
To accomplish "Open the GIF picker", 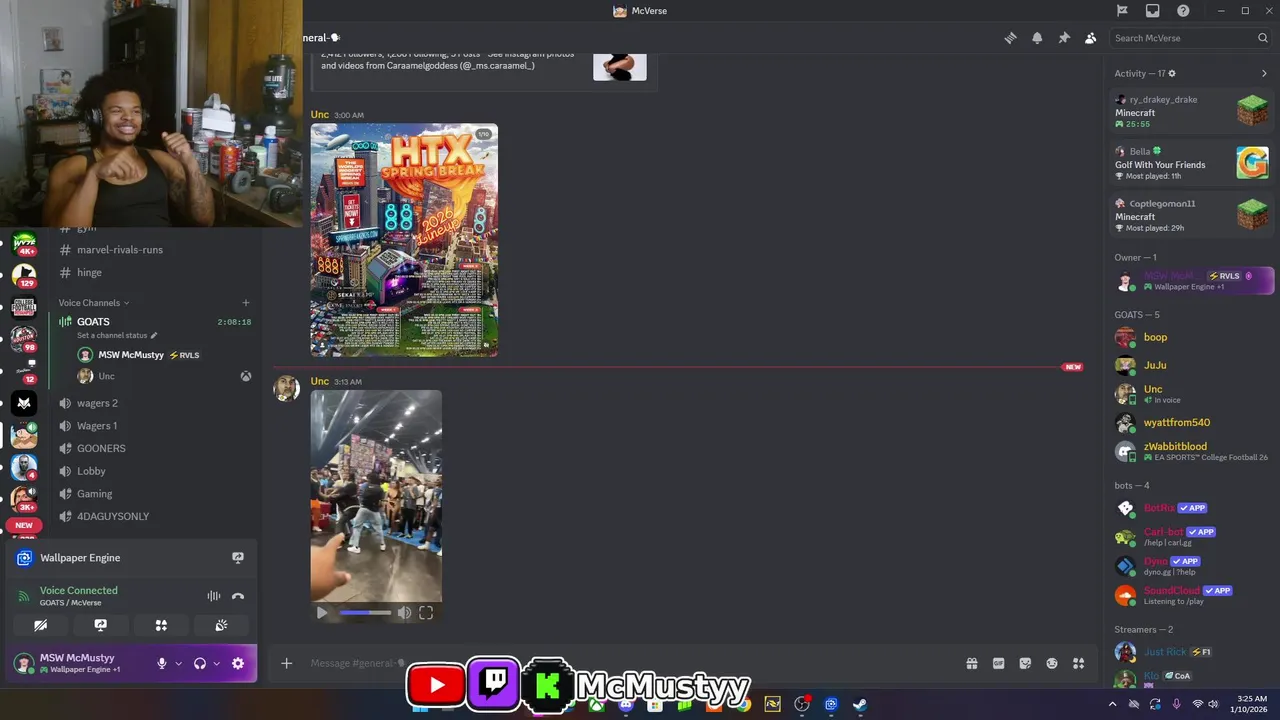I will coord(998,663).
